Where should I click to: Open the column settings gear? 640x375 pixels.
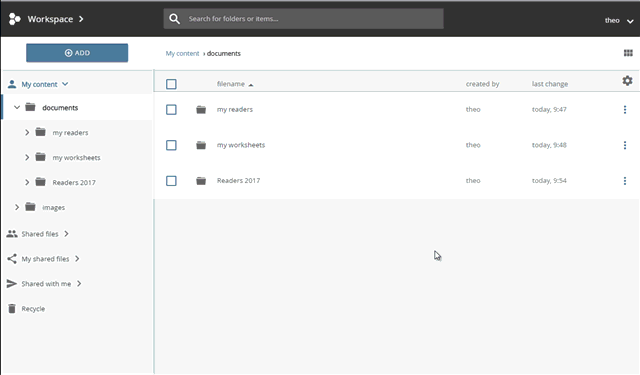[627, 81]
